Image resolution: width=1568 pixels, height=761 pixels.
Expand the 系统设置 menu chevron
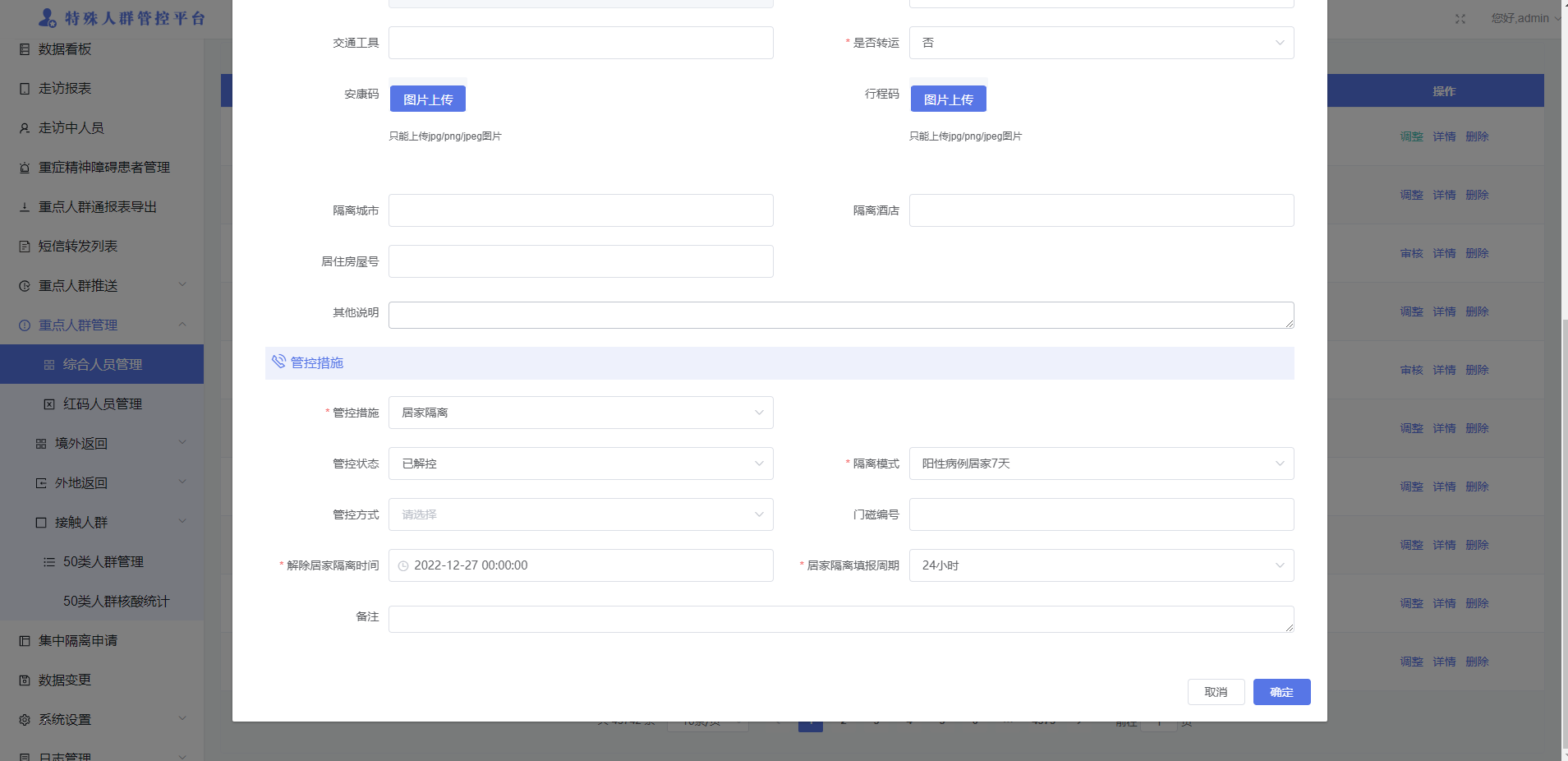pyautogui.click(x=182, y=718)
